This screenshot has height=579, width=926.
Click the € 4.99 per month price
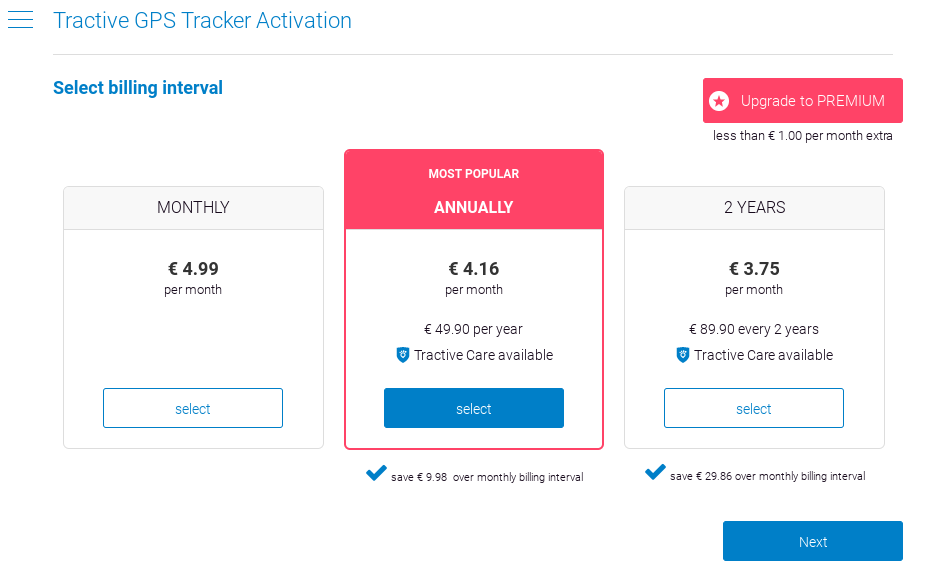(193, 278)
